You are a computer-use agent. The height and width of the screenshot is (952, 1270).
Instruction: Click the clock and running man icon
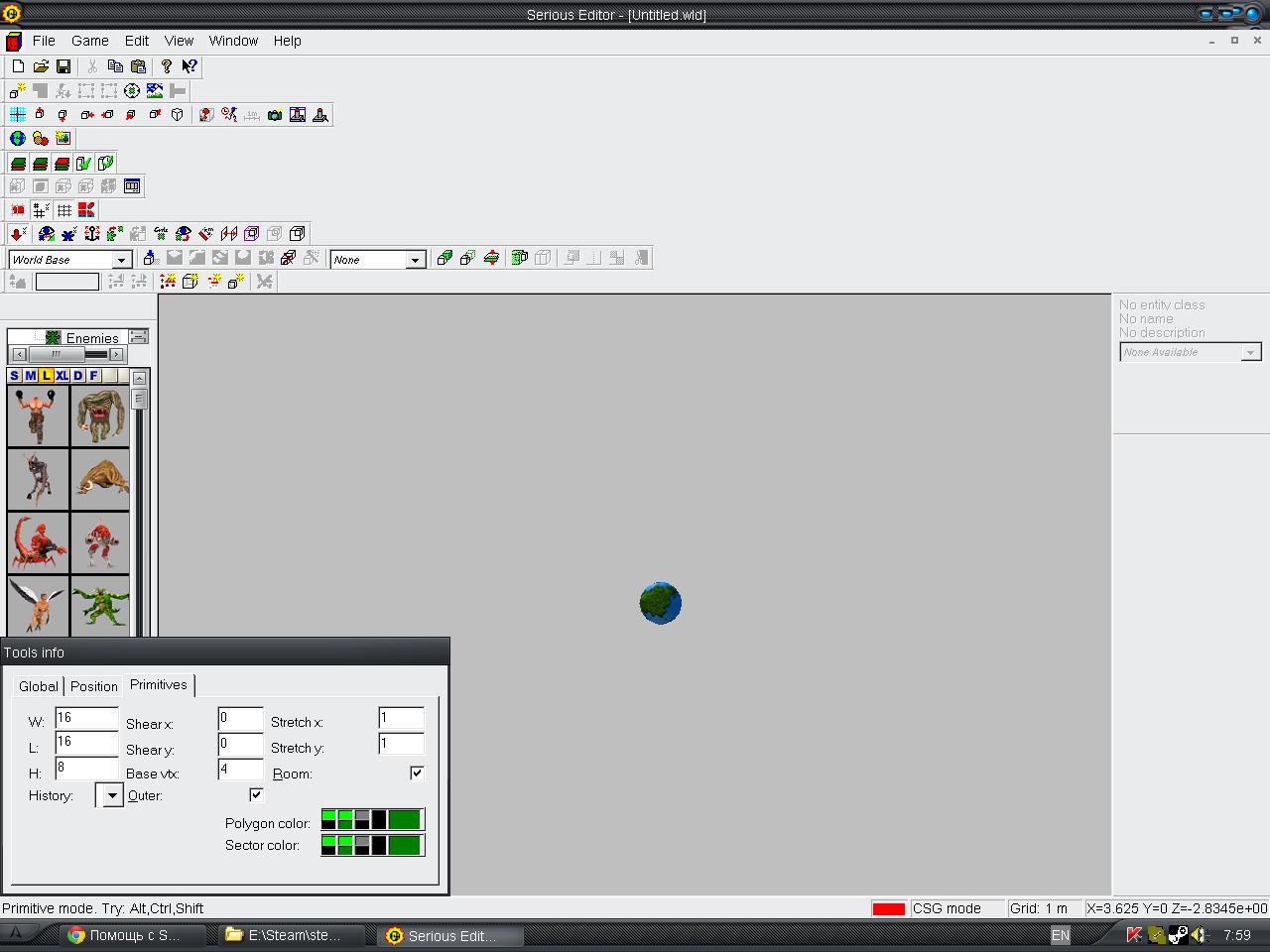pos(229,115)
